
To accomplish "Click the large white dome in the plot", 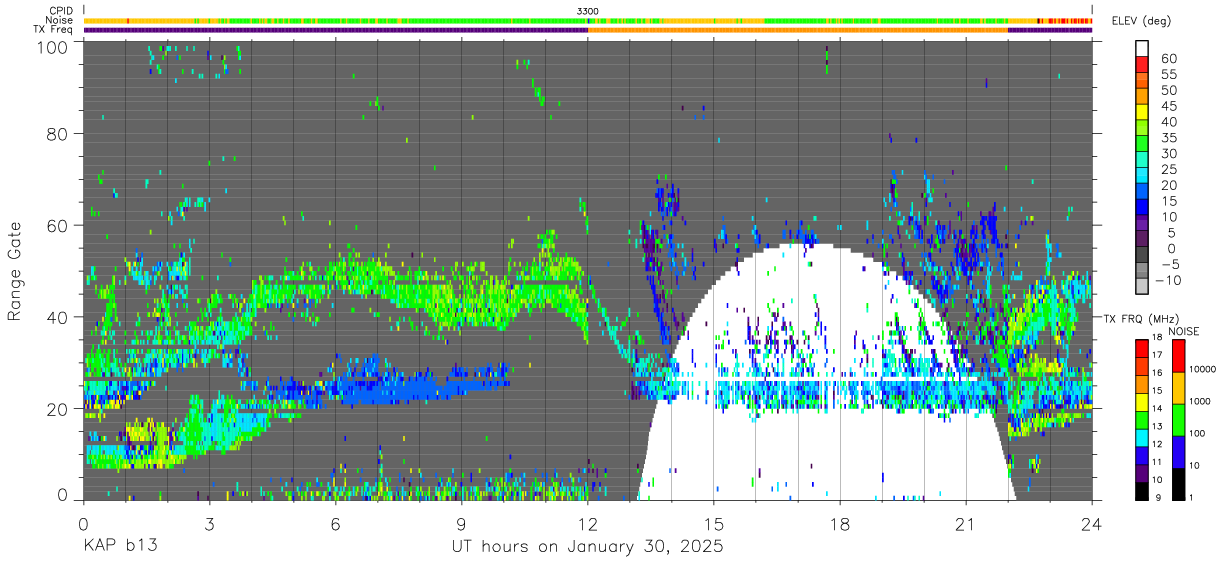I will (x=825, y=372).
